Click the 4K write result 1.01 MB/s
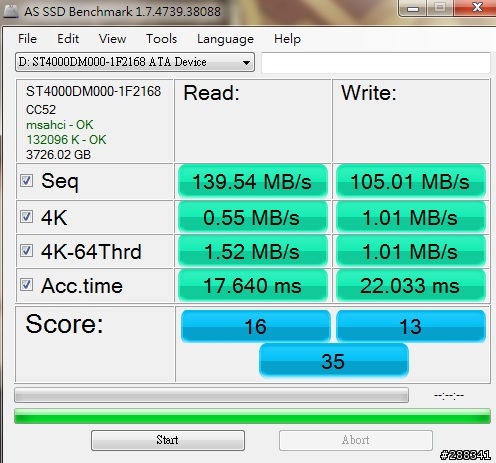 [411, 217]
